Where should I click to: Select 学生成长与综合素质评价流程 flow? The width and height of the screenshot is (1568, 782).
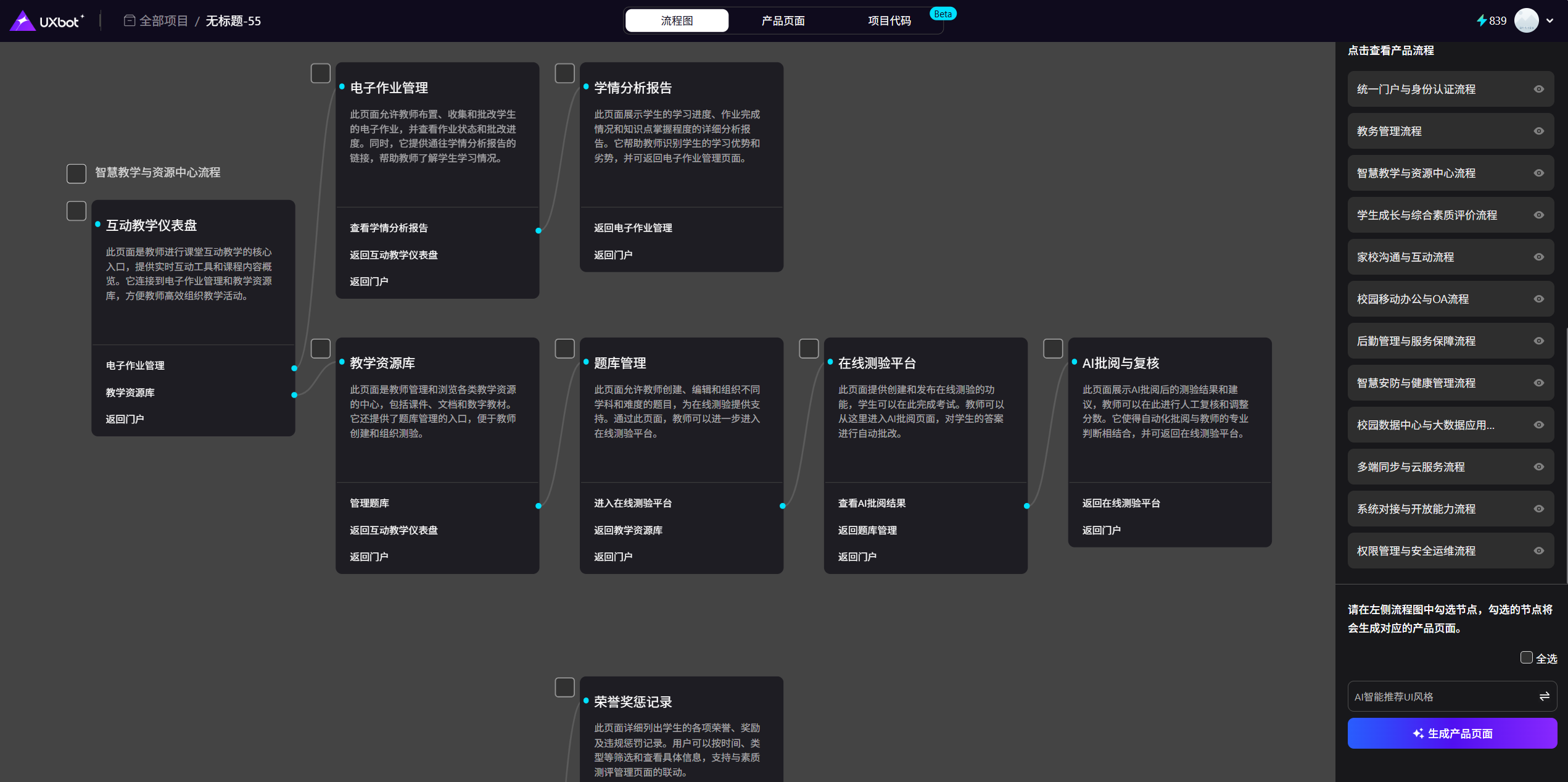click(x=1450, y=215)
